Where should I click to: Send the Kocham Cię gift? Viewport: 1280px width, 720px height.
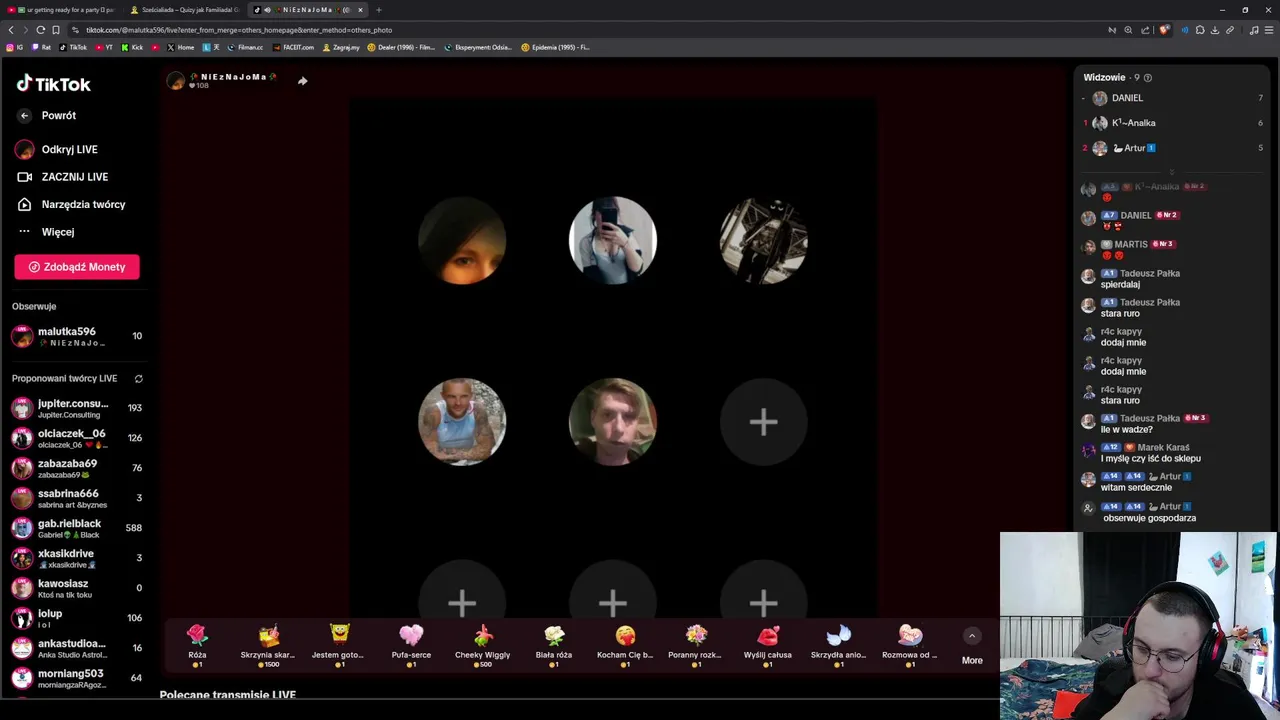click(x=625, y=644)
